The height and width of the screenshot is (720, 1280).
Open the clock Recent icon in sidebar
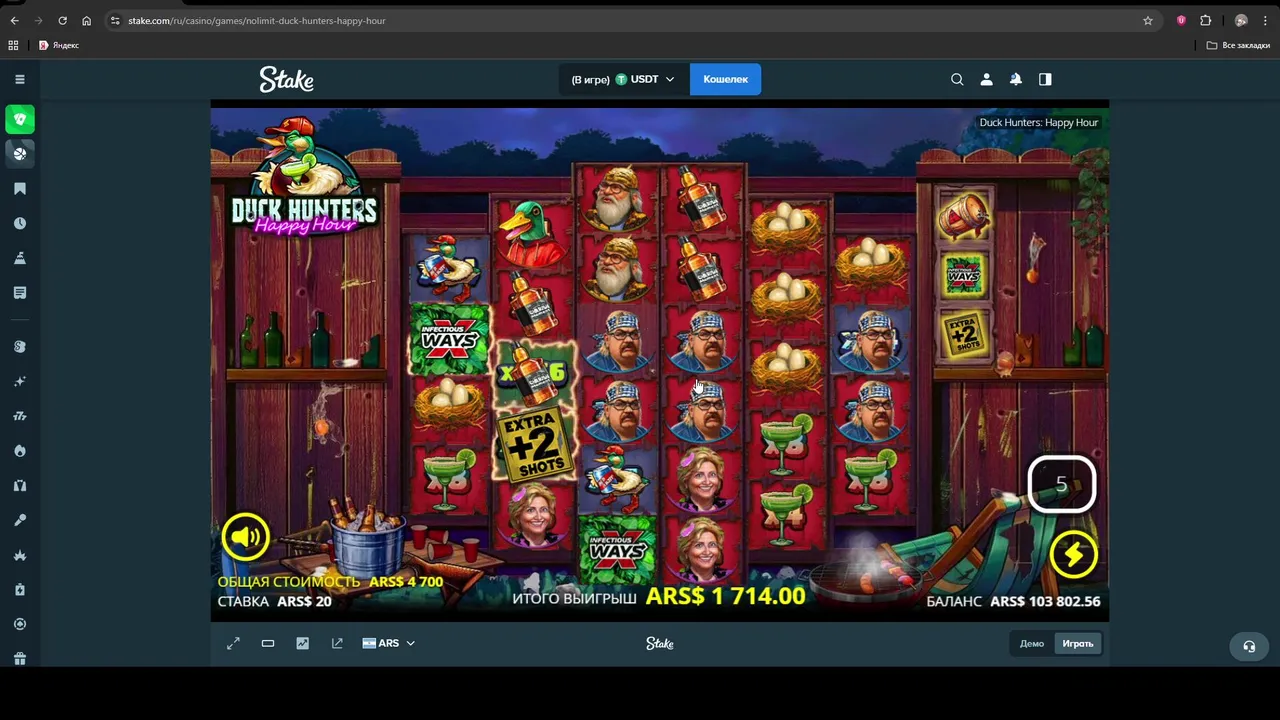tap(19, 224)
